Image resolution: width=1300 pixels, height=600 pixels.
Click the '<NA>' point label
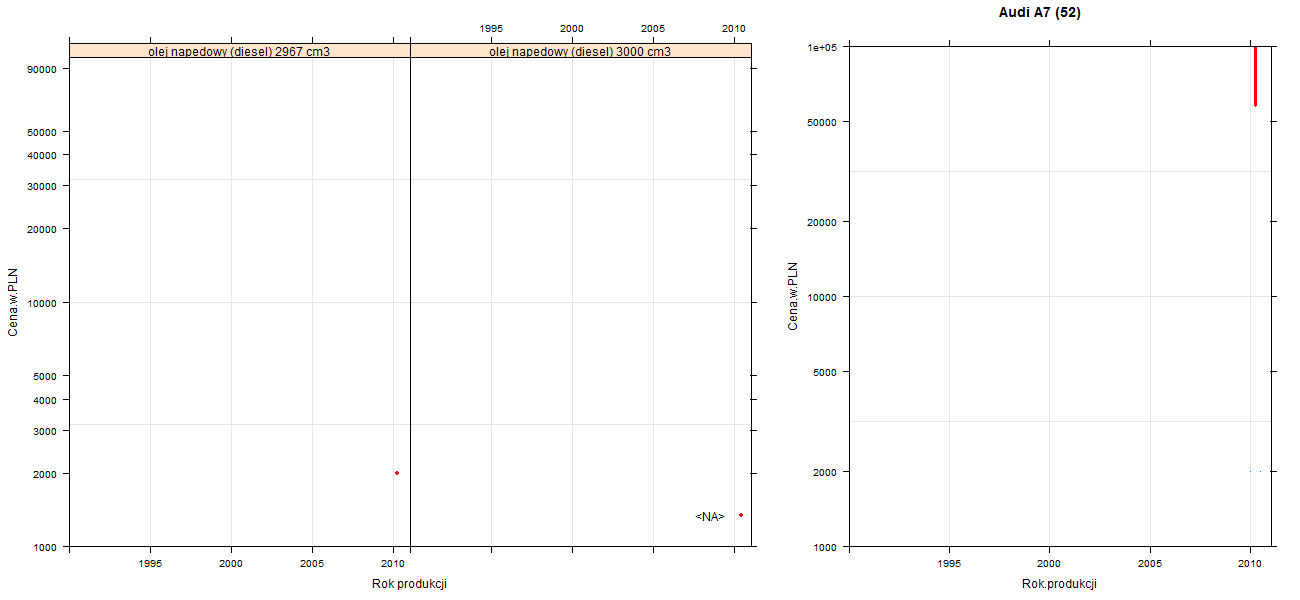point(710,517)
